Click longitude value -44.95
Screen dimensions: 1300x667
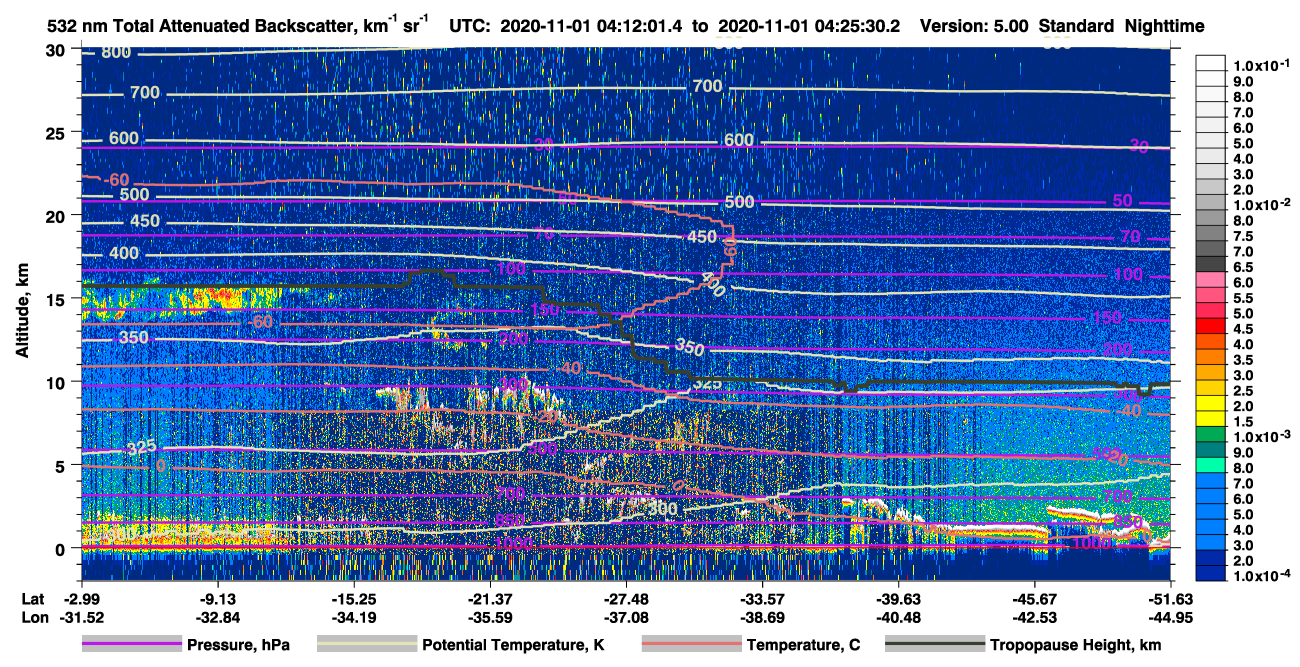pyautogui.click(x=1170, y=617)
